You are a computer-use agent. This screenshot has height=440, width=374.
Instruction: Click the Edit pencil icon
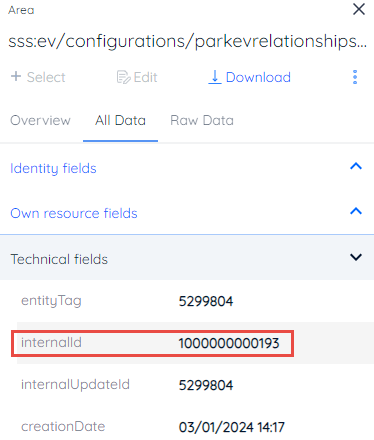123,77
